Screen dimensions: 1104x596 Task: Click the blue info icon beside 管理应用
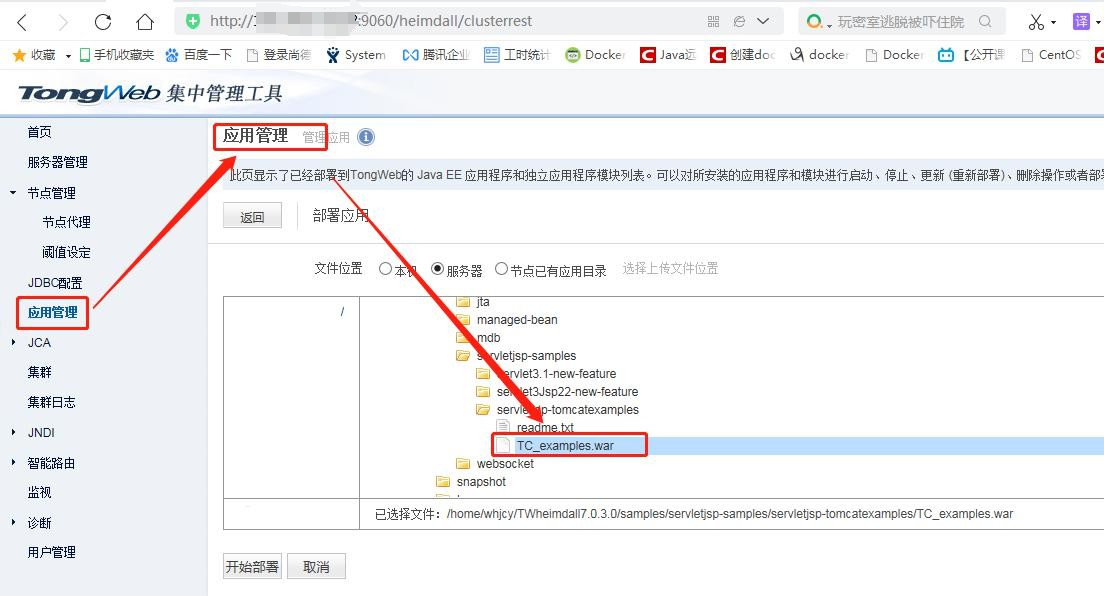[366, 137]
